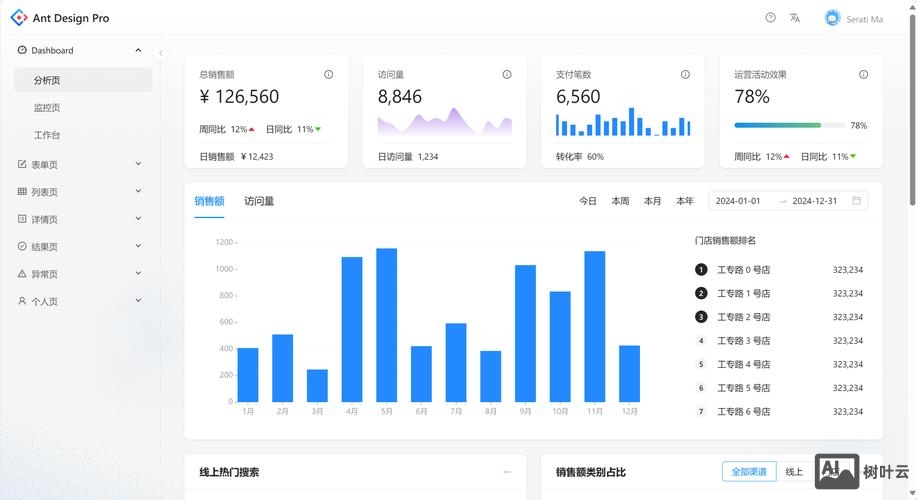Expand the 列表页 menu chevron
The width and height of the screenshot is (917, 500).
(138, 191)
